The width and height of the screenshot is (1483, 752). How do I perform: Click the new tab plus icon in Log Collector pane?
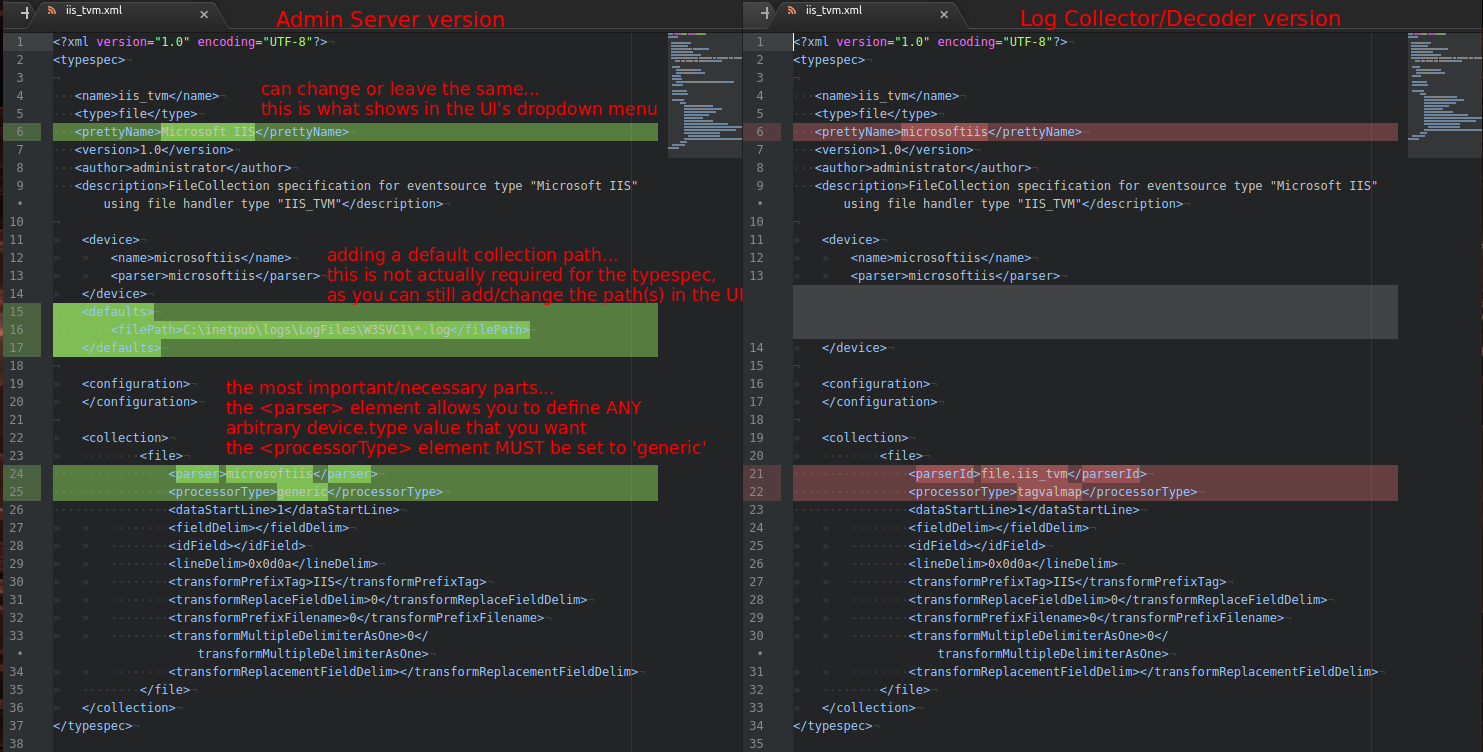point(767,14)
